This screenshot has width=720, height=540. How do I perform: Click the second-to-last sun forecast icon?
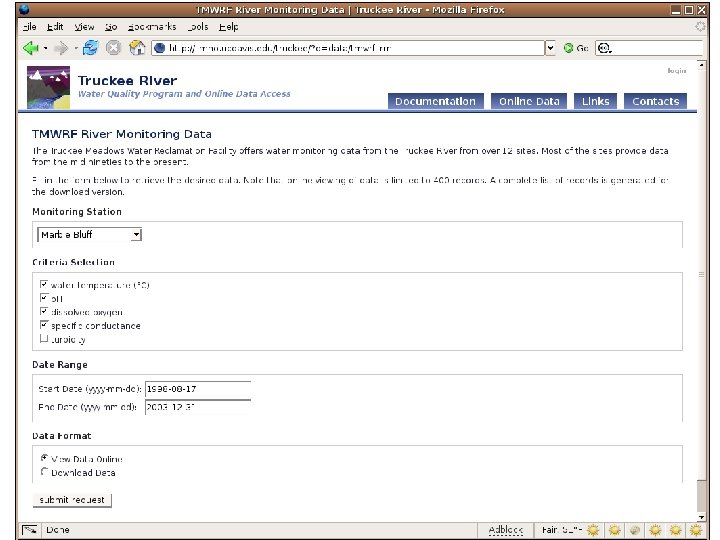click(x=675, y=530)
